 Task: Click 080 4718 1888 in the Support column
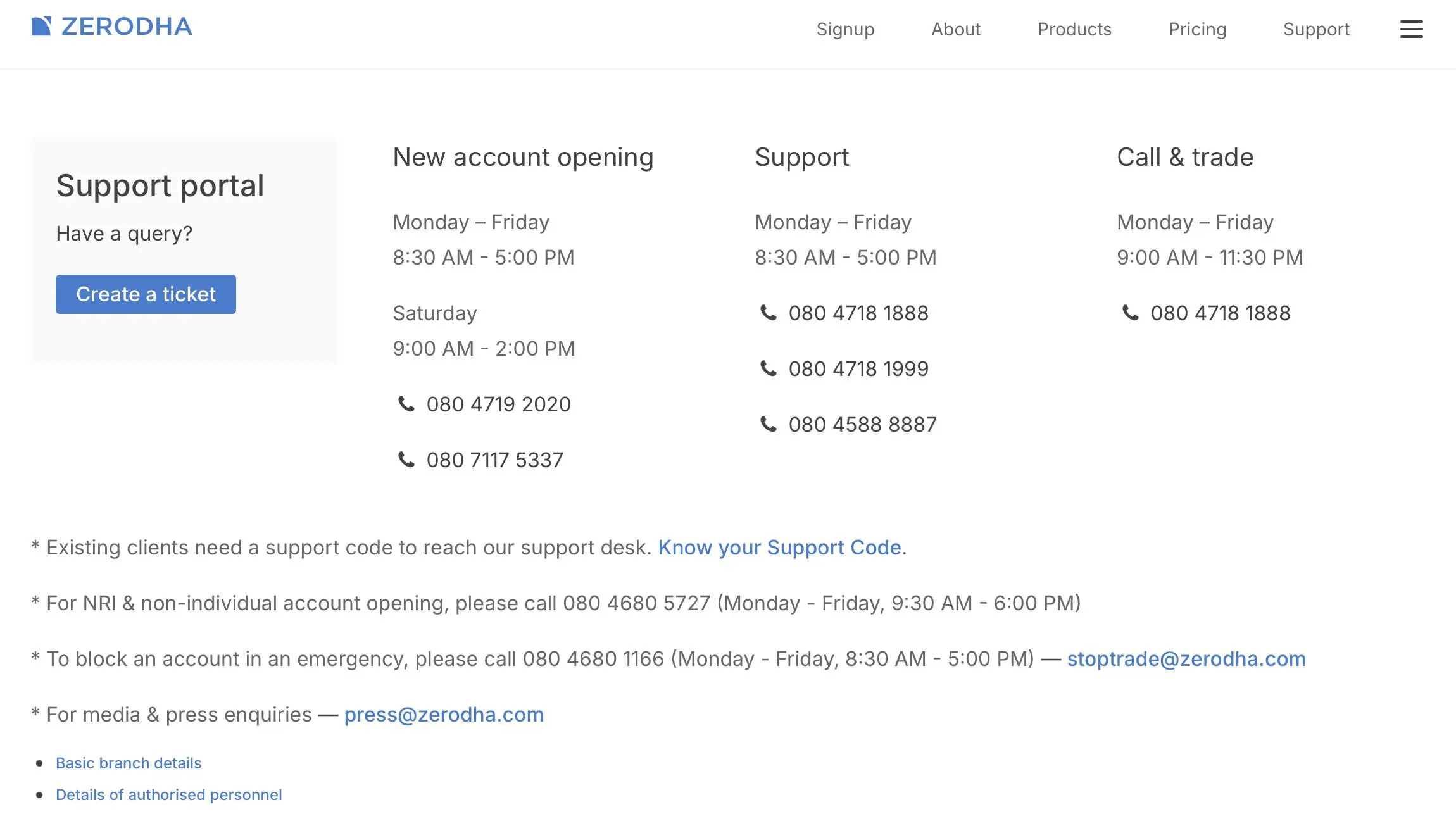pos(858,313)
